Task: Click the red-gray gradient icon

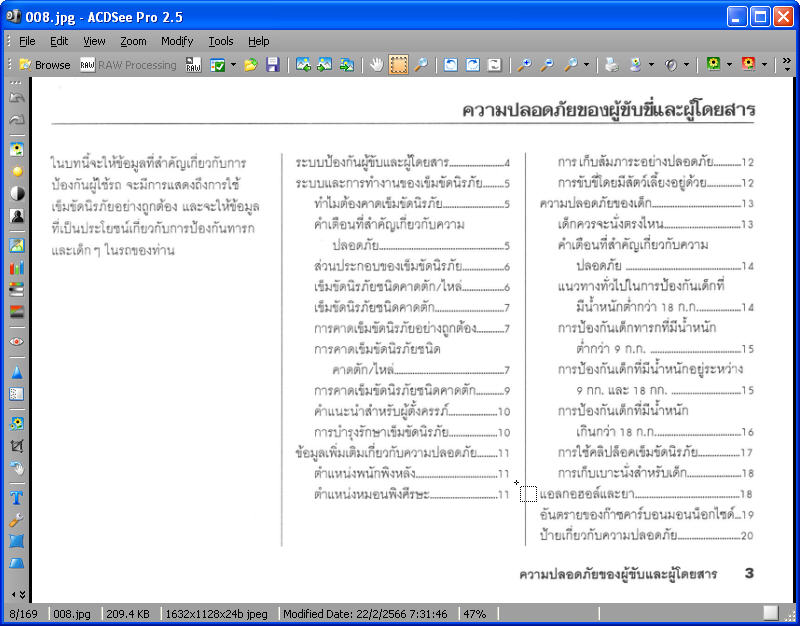Action: coord(17,312)
